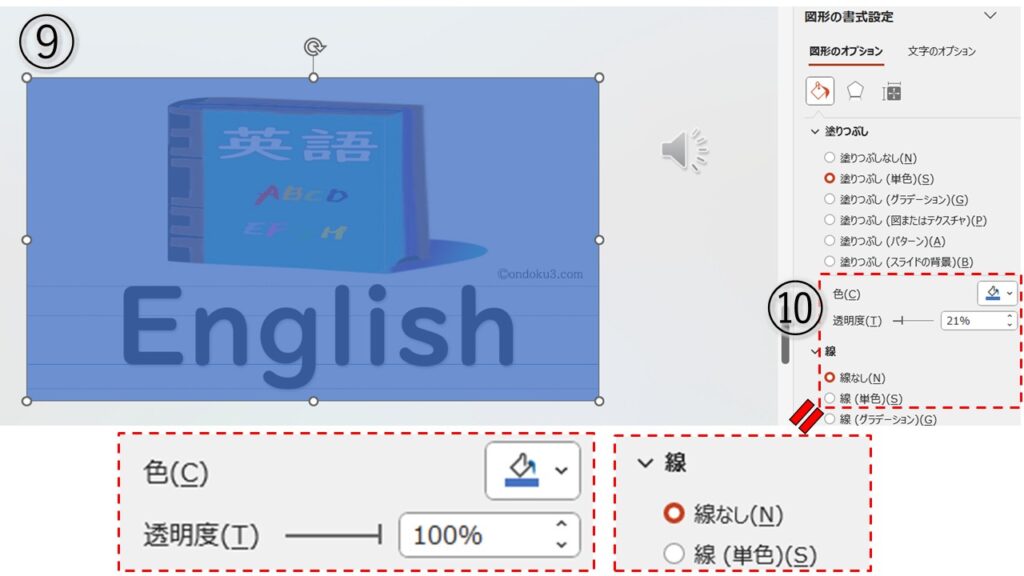The height and width of the screenshot is (576, 1024).
Task: Switch to the 文字のオプション tab
Action: tap(941, 51)
